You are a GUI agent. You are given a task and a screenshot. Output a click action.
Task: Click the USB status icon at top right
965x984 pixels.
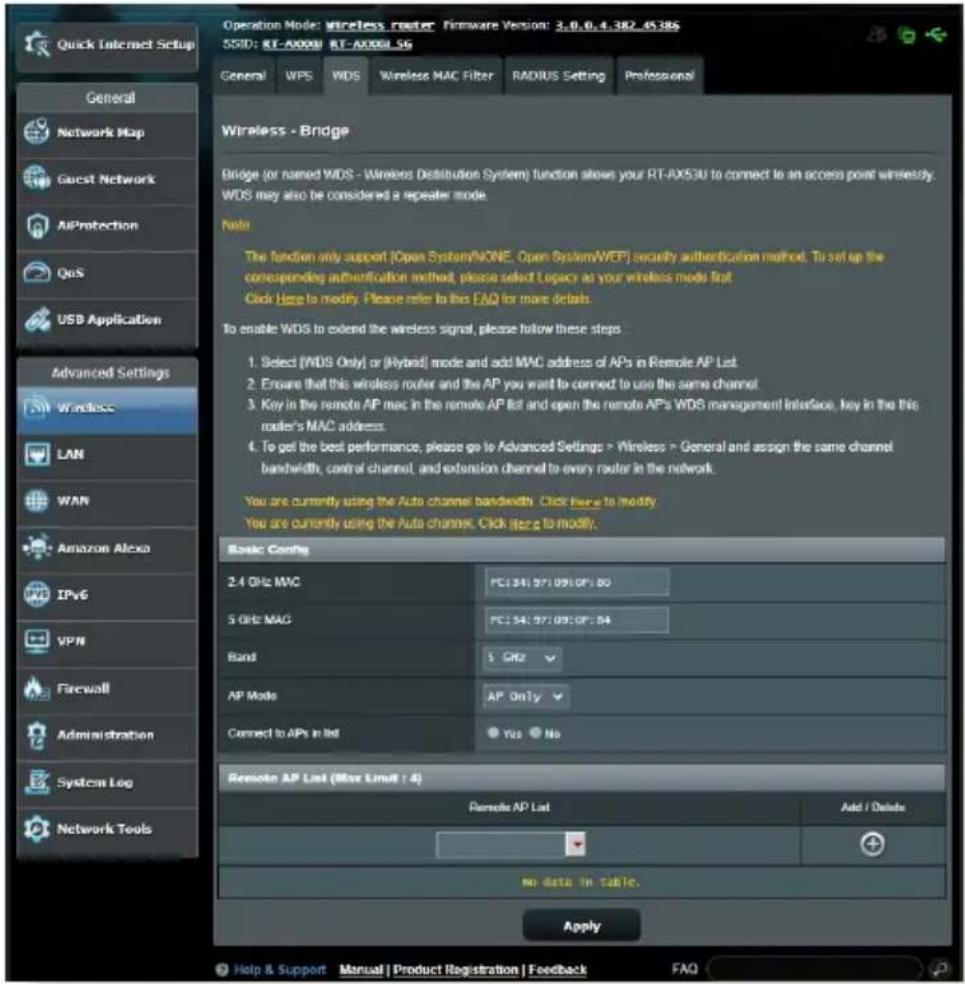(936, 35)
